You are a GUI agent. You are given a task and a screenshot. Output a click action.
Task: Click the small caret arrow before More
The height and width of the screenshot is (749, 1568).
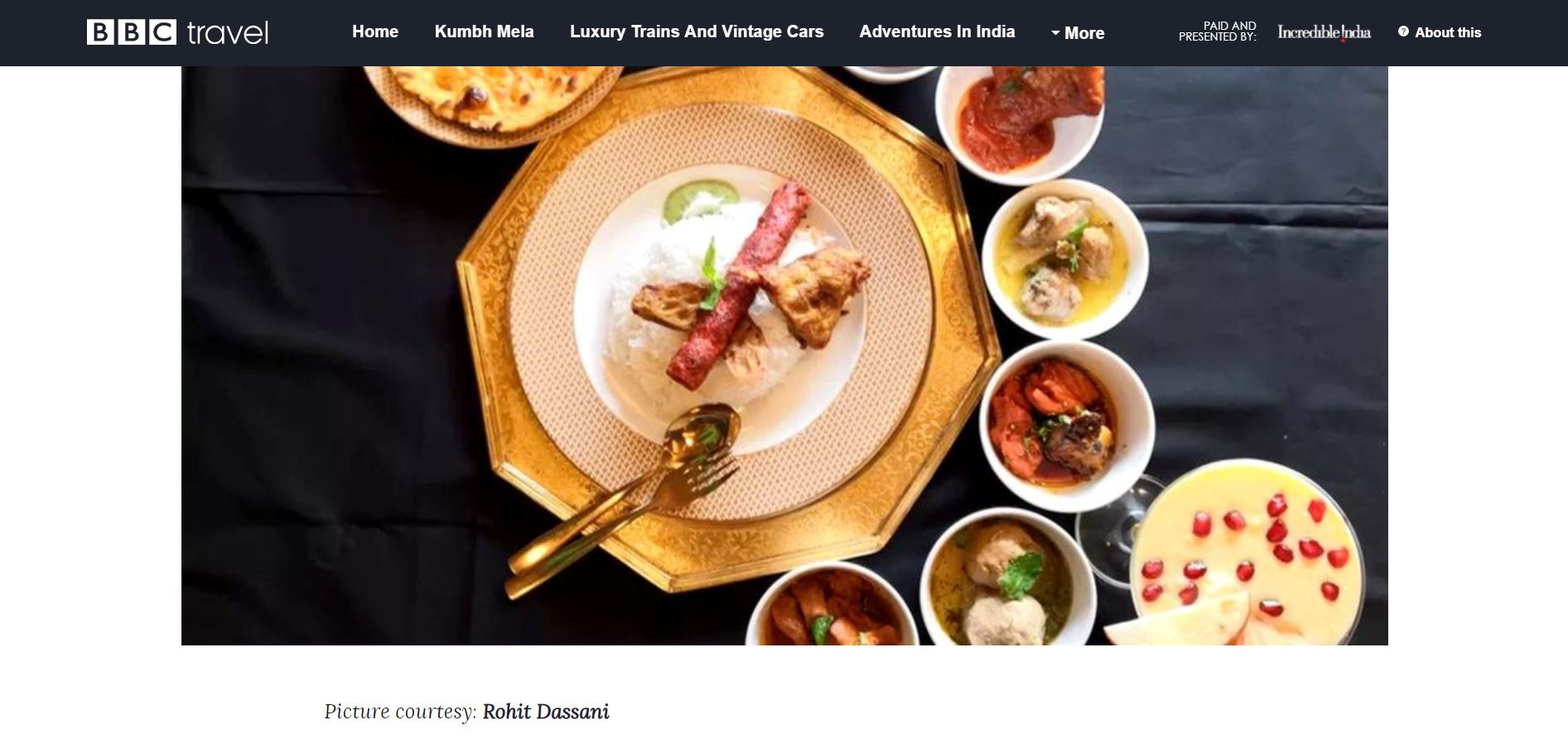pos(1055,33)
